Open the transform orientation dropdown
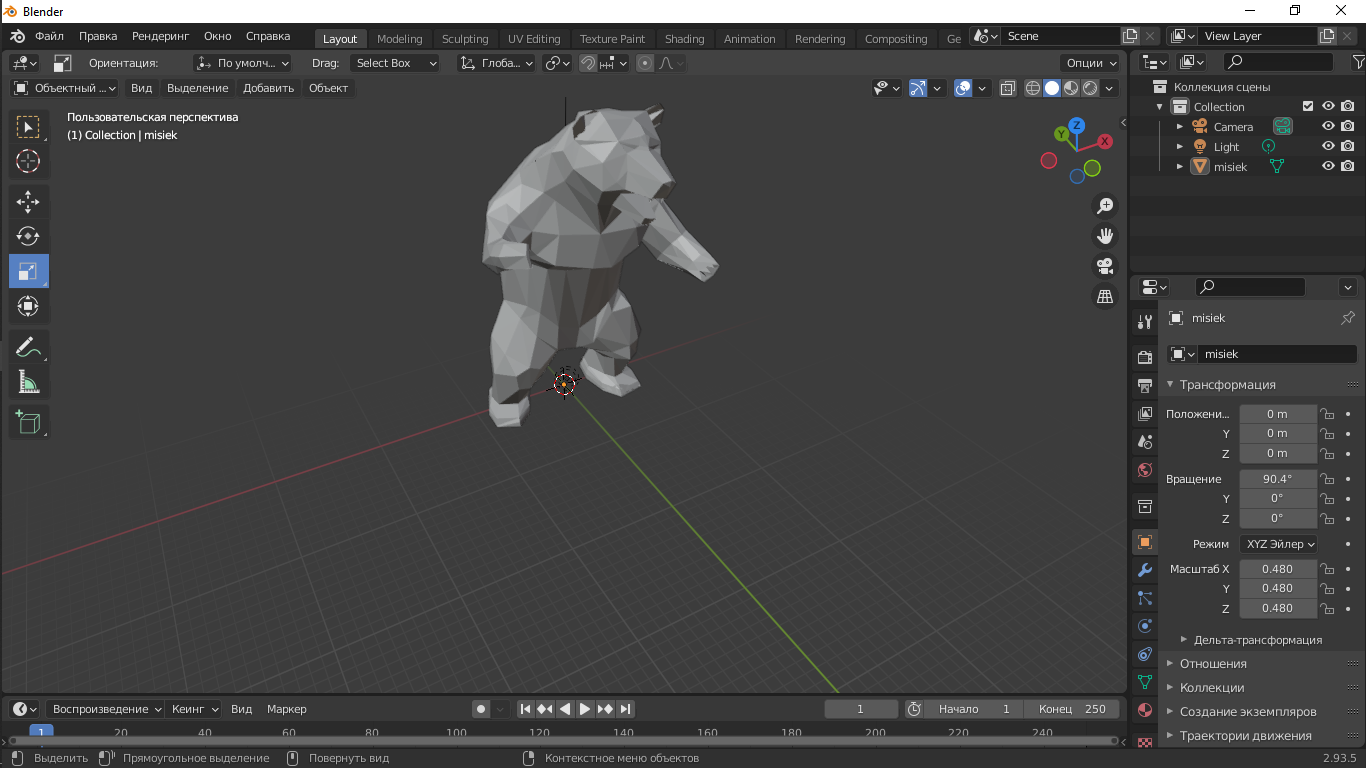Image resolution: width=1366 pixels, height=768 pixels. pos(496,63)
